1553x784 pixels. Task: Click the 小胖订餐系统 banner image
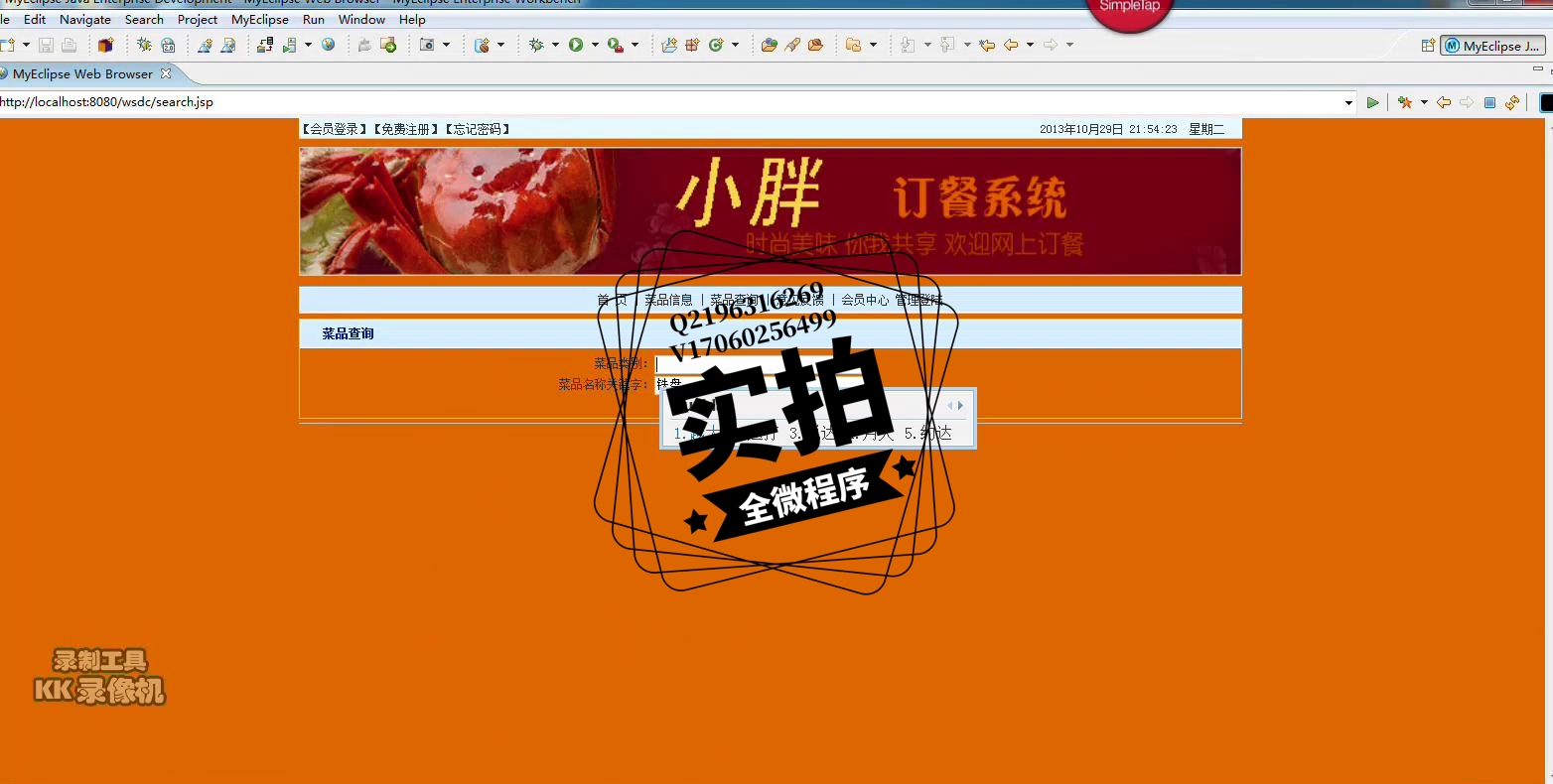coord(771,211)
